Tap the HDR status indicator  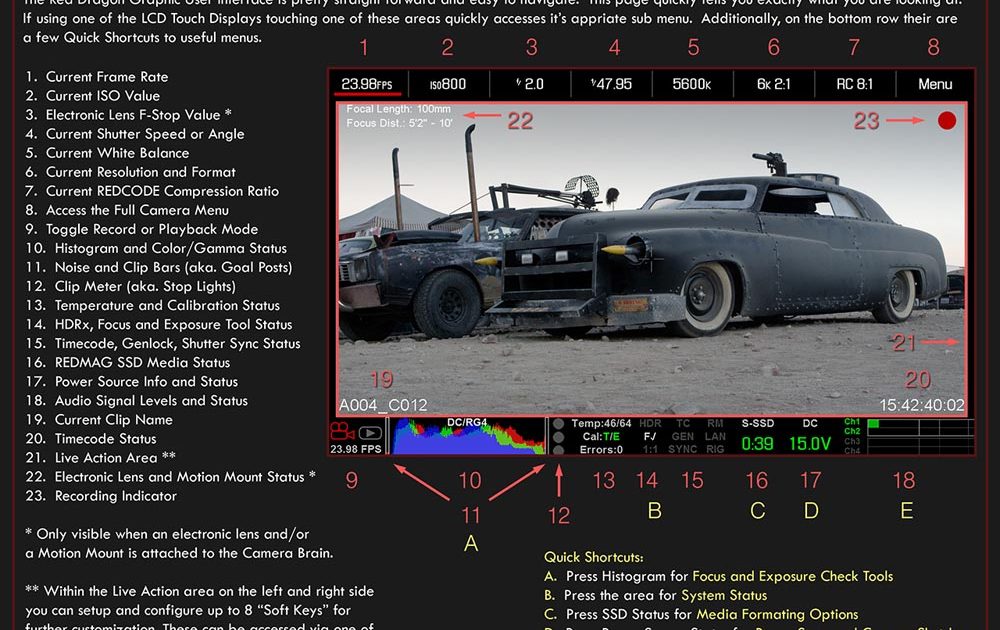pyautogui.click(x=650, y=423)
